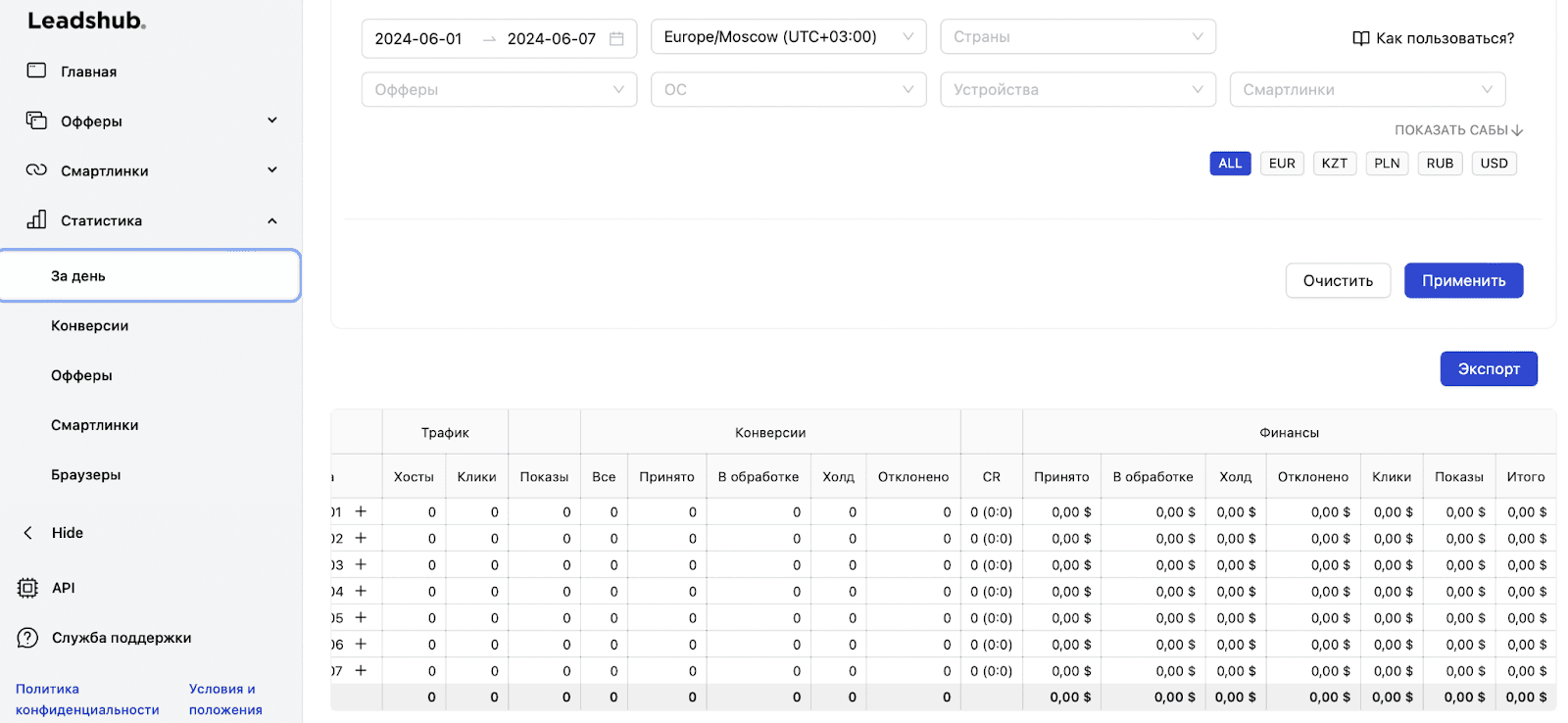Screen dimensions: 1568x723
Task: Expand the Смартлинки sidebar chevron
Action: click(272, 169)
